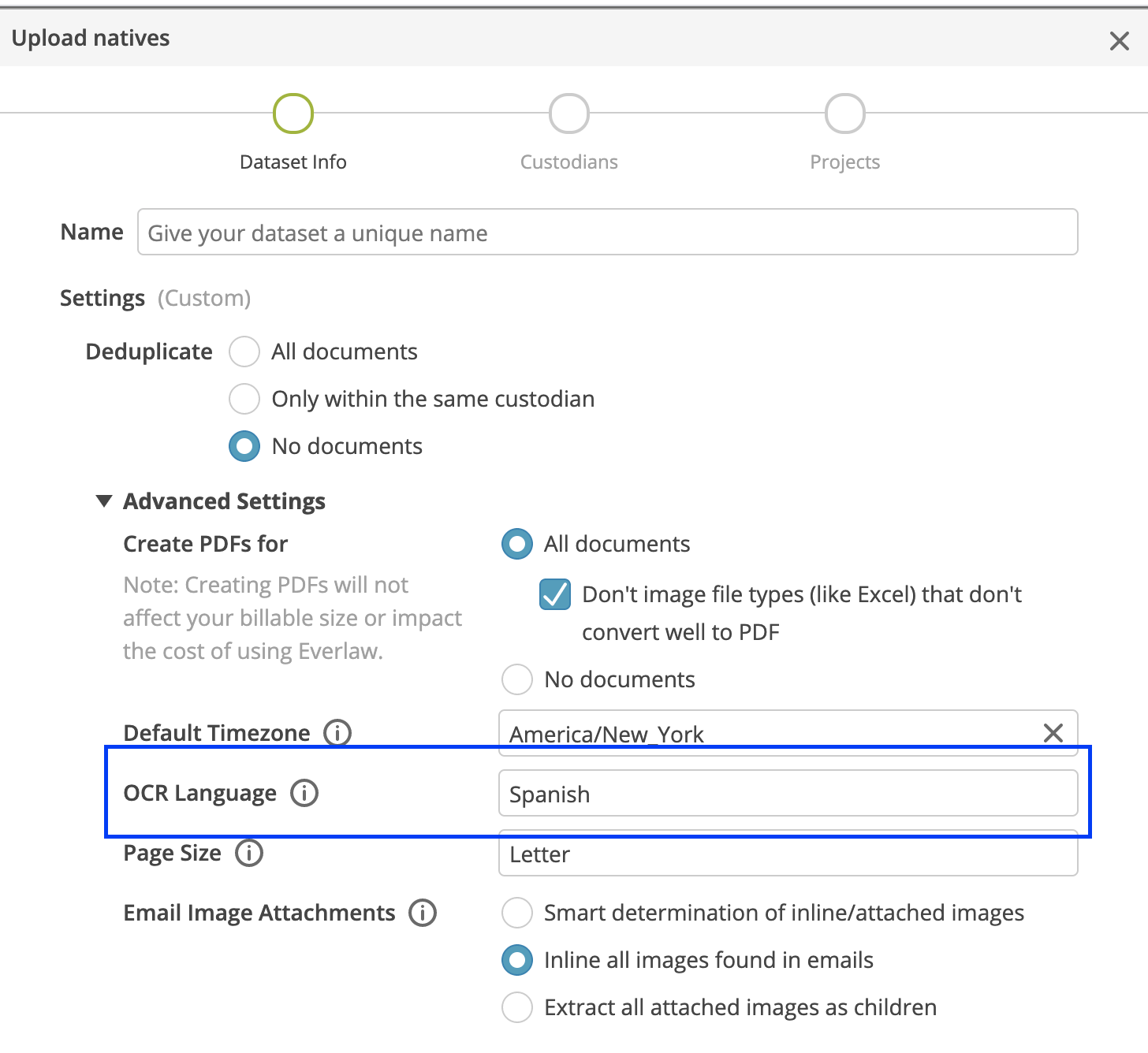Open the Page Size dropdown showing Letter
This screenshot has width=1148, height=1053.
point(788,853)
